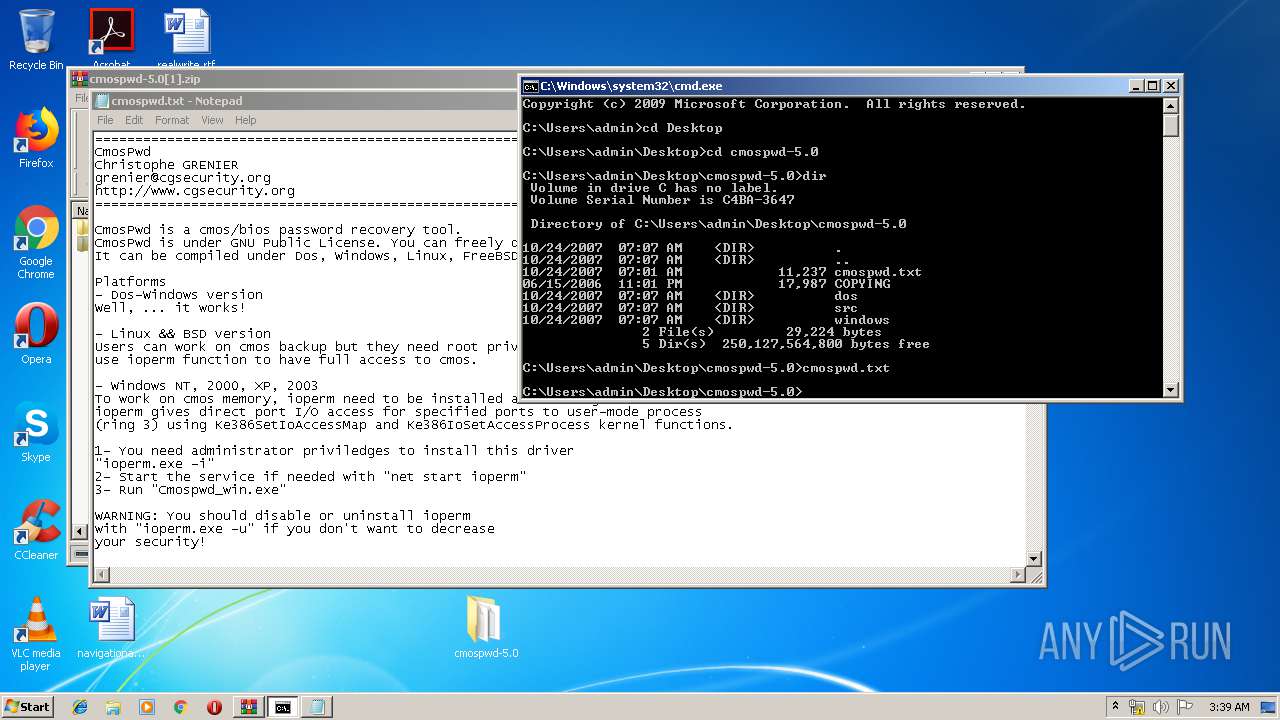The height and width of the screenshot is (720, 1280).
Task: Open the volume tray icon
Action: pos(1162,706)
